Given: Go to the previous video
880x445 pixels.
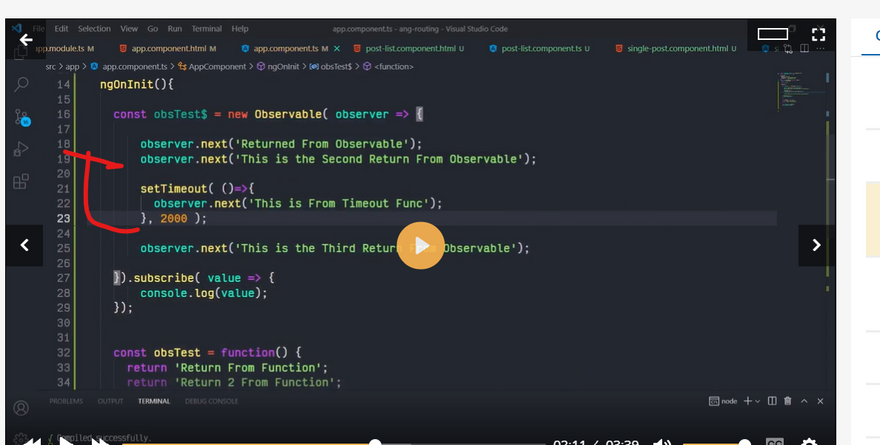Looking at the screenshot, I should (x=24, y=245).
